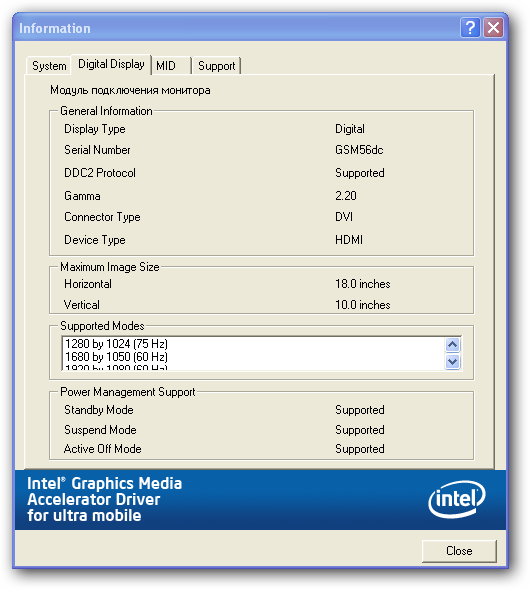The width and height of the screenshot is (529, 589).
Task: Switch to the System tab
Action: pos(49,66)
